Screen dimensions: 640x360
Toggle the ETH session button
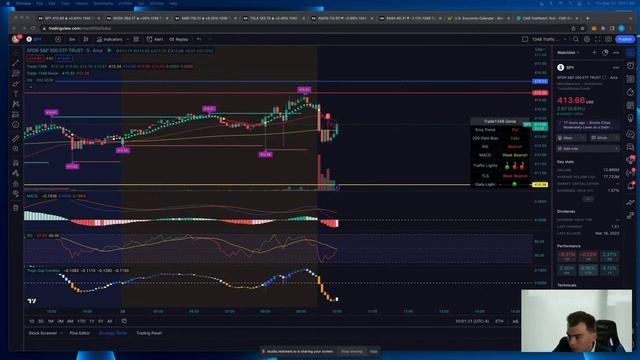499,322
